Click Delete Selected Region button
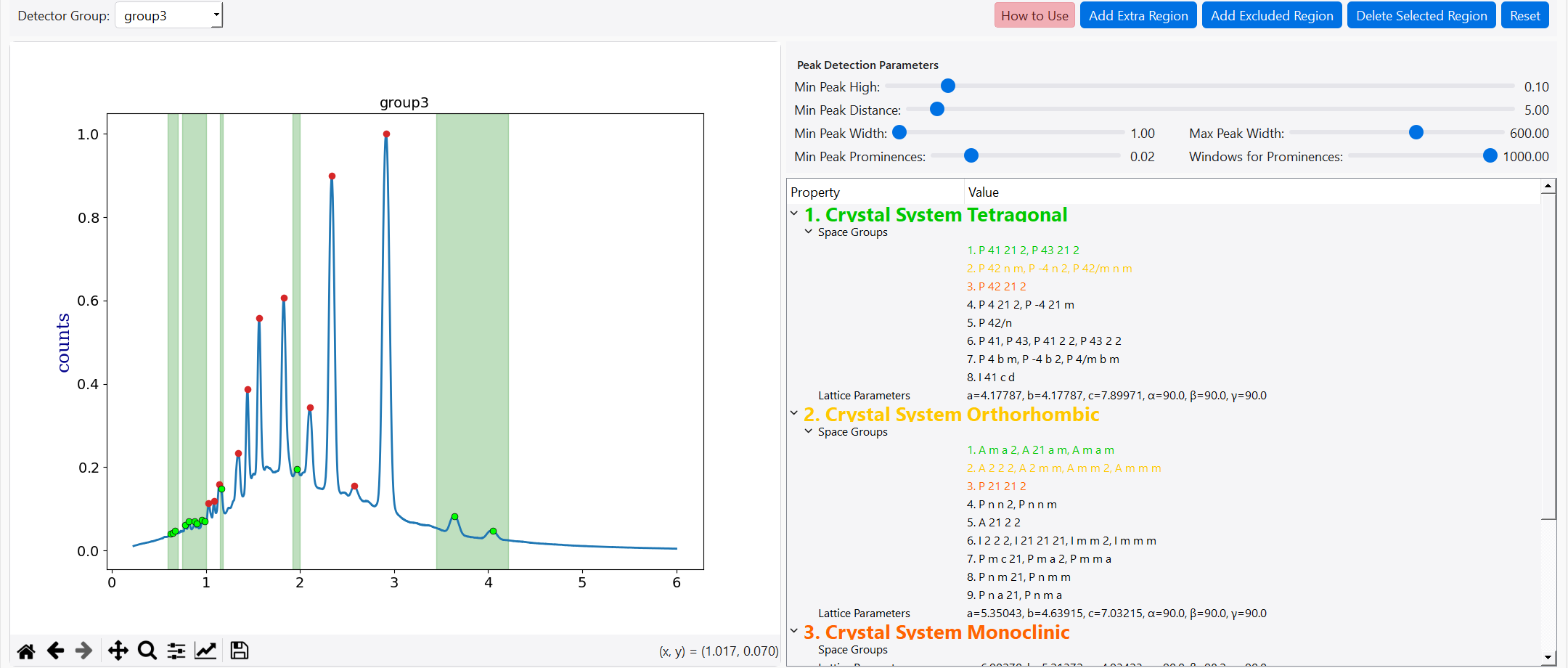1568x668 pixels. pyautogui.click(x=1421, y=15)
